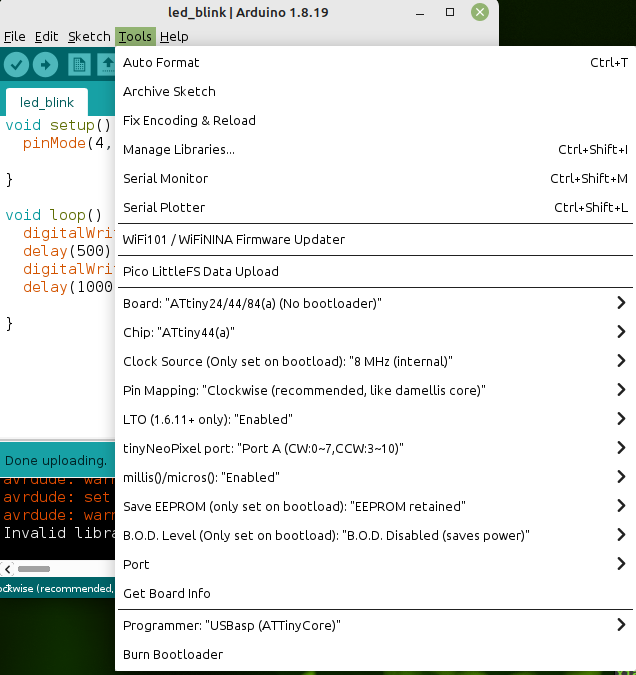Expand the Pin Mapping submenu

tap(375, 390)
